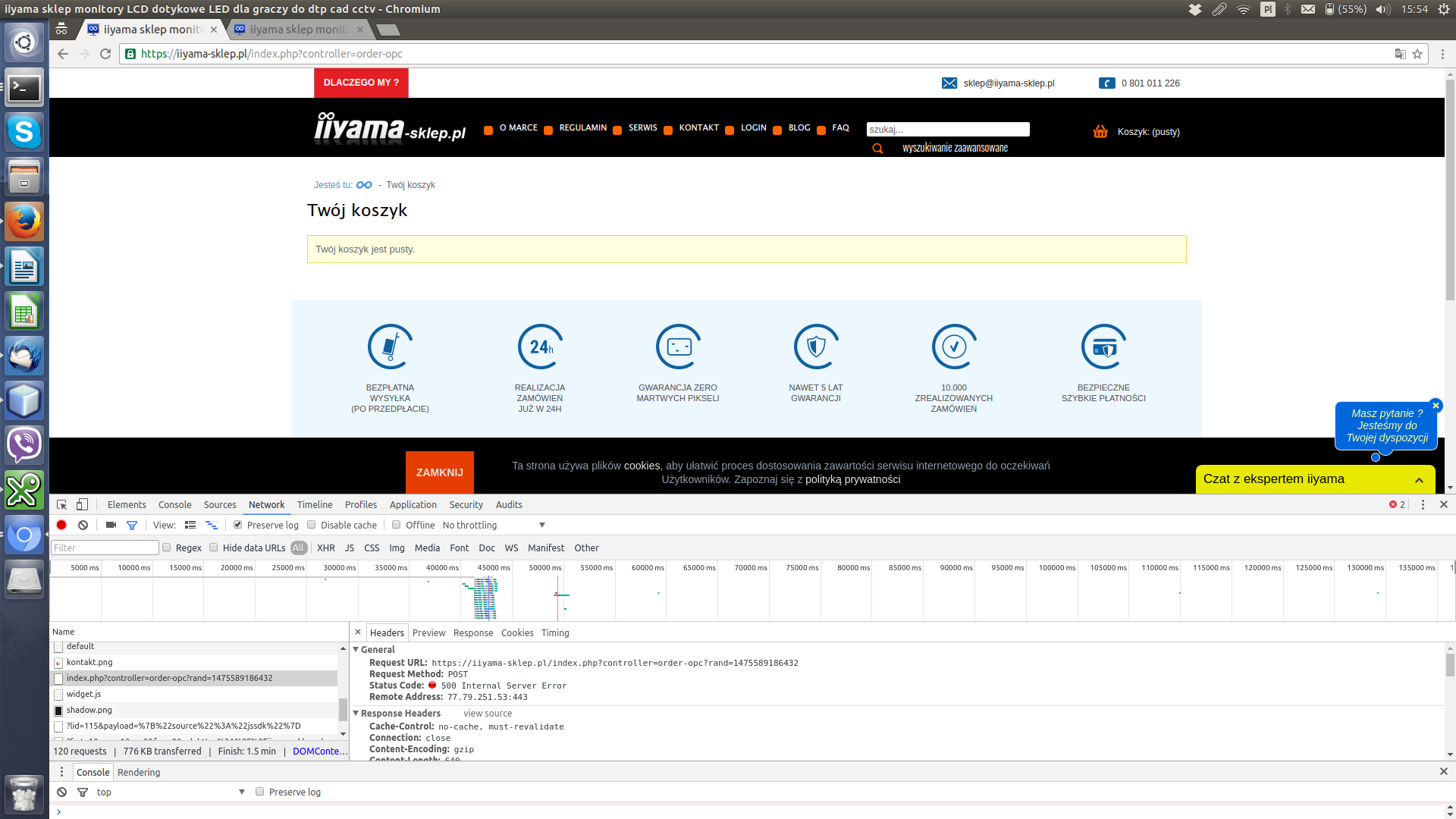This screenshot has height=819, width=1456.
Task: Check the Hide data URLs option
Action: click(x=214, y=548)
